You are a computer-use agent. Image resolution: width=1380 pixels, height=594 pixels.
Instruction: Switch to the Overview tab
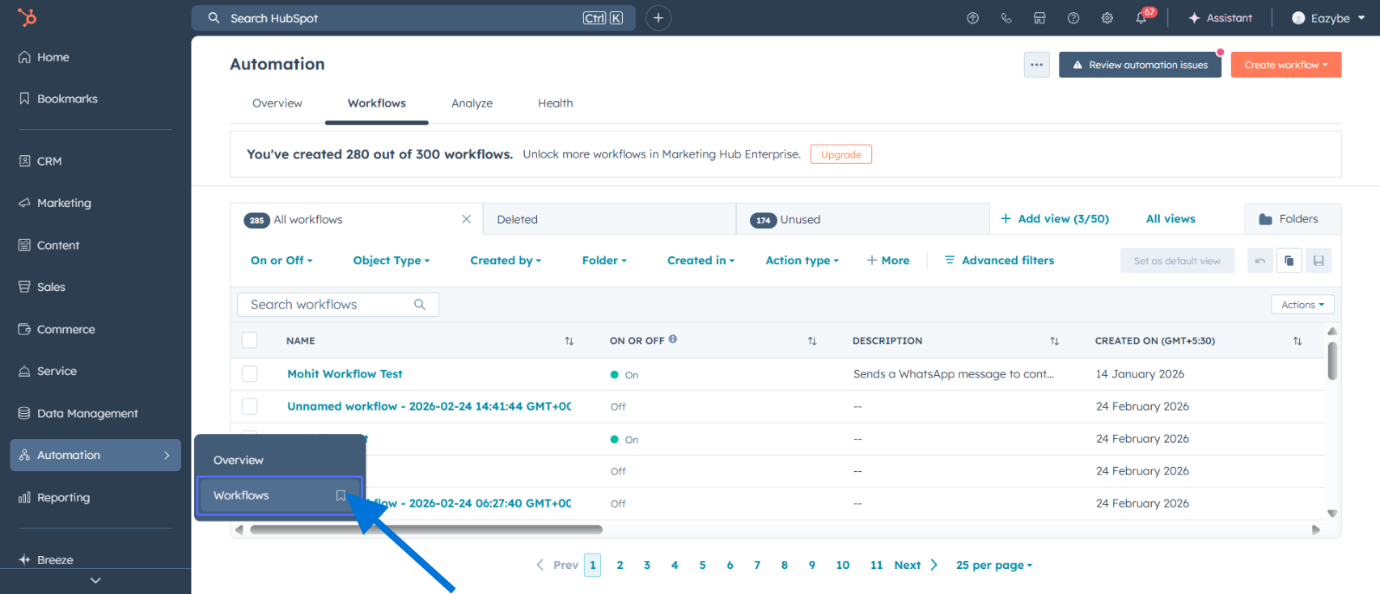point(277,103)
